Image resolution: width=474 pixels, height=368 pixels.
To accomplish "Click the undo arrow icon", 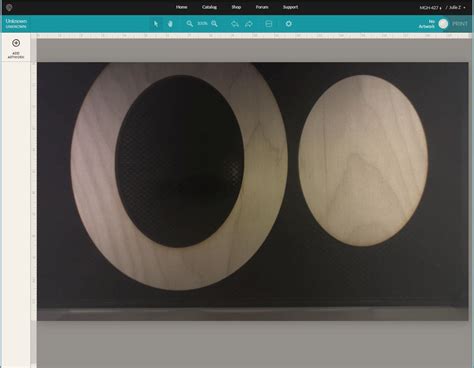I will pos(235,24).
